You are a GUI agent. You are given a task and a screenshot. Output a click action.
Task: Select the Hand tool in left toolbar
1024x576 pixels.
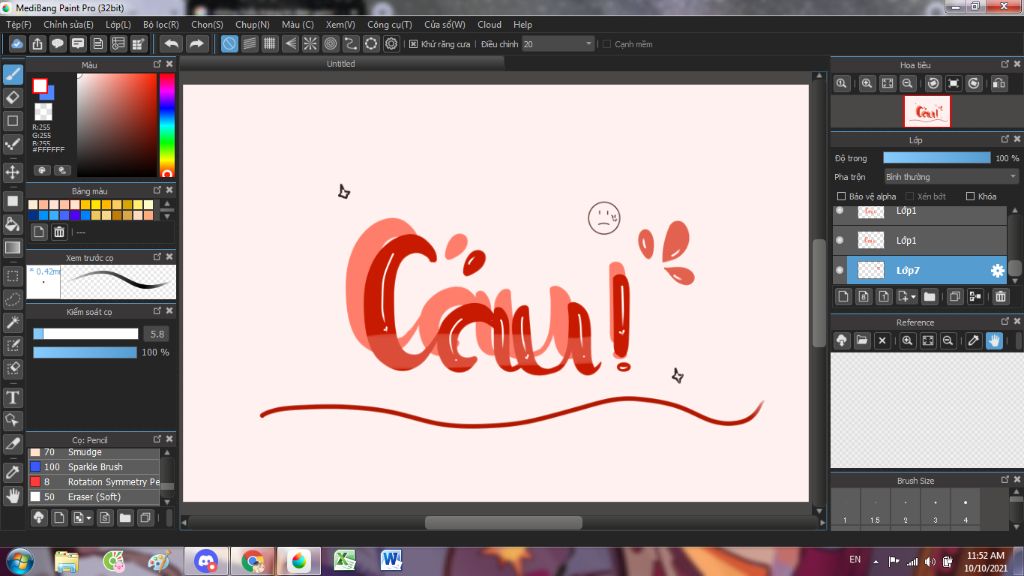(x=12, y=496)
